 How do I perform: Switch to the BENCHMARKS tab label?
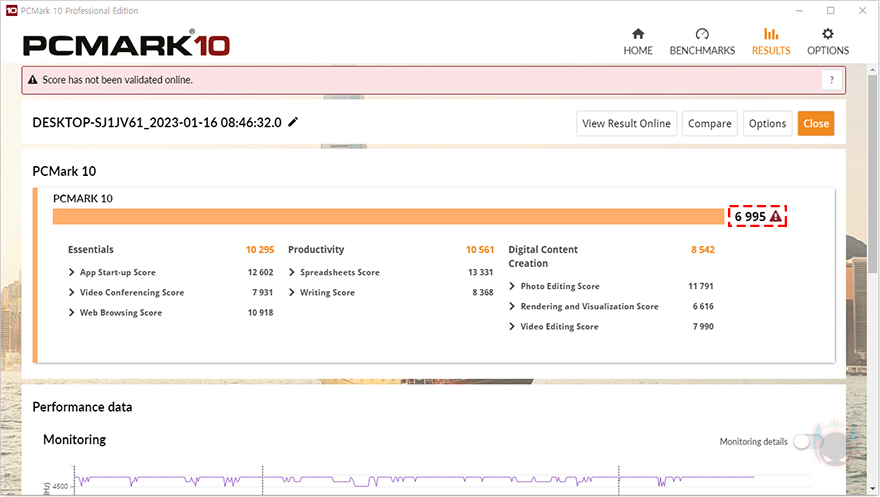click(702, 50)
